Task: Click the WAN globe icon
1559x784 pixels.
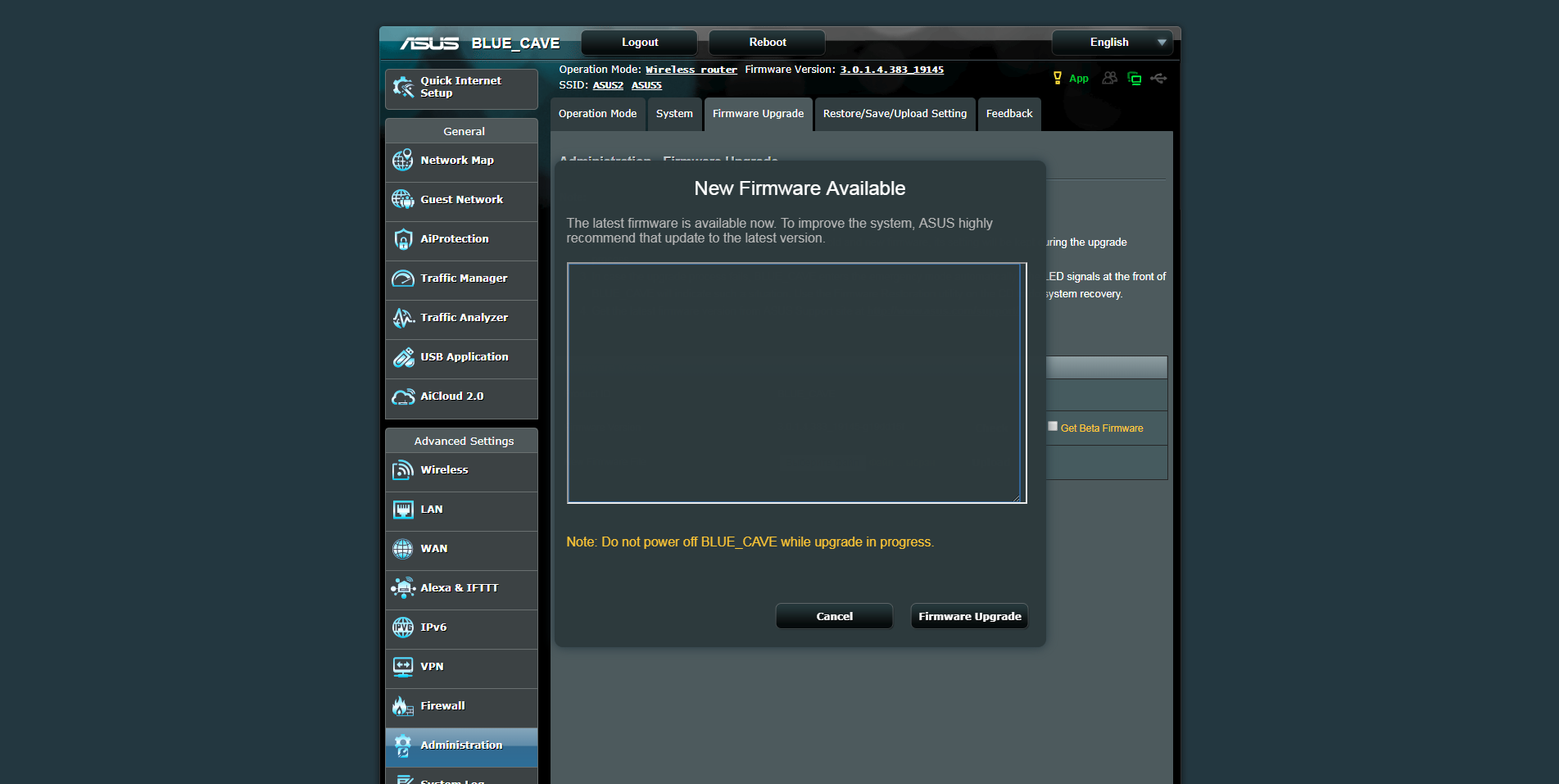Action: point(403,549)
